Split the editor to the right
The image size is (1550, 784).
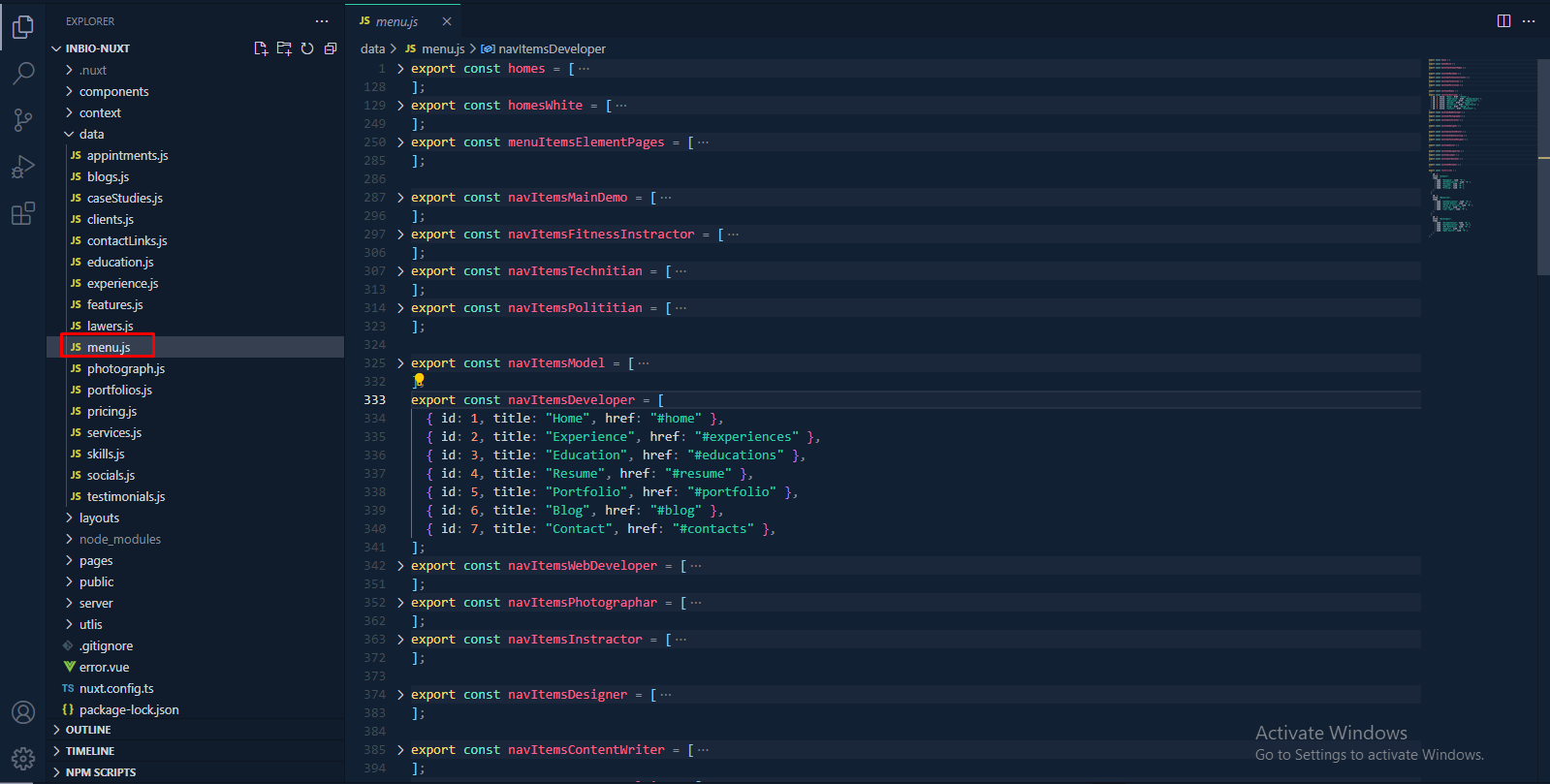pyautogui.click(x=1503, y=21)
